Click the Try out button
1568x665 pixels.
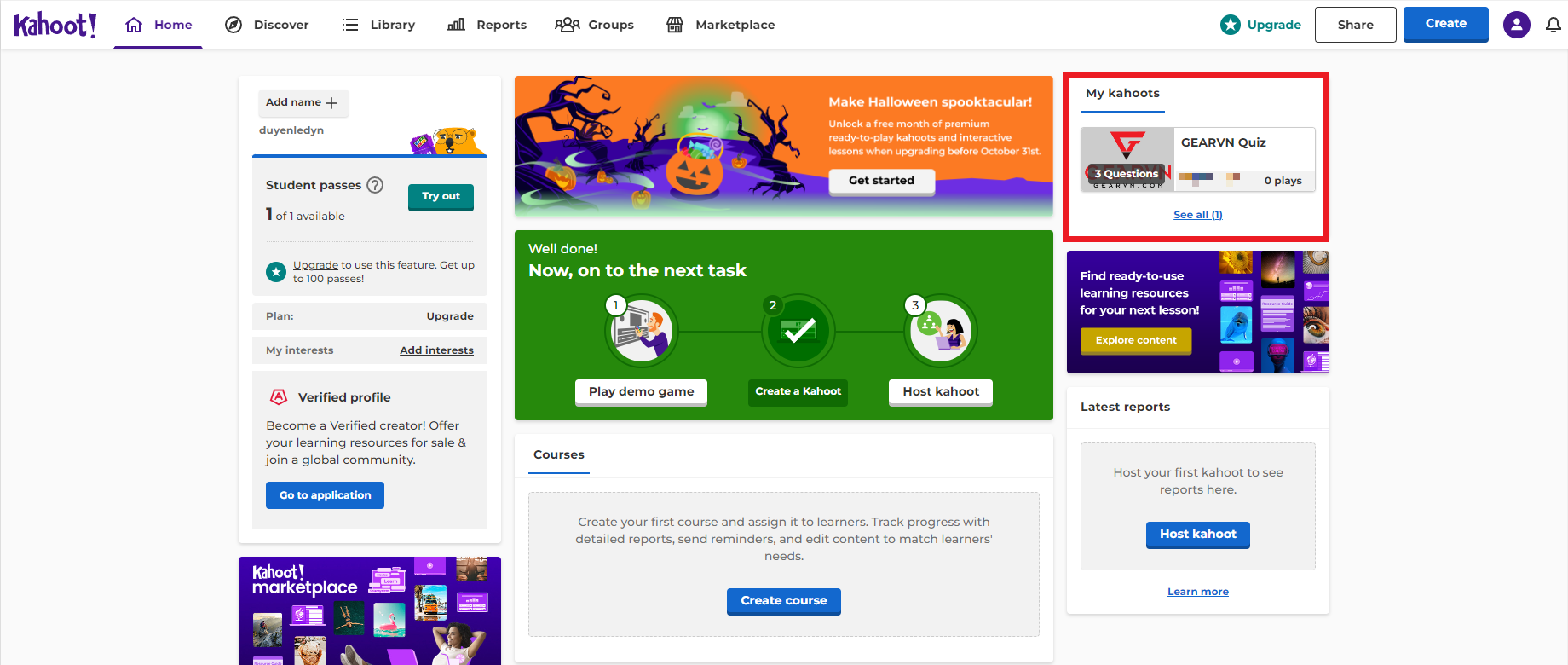coord(441,196)
